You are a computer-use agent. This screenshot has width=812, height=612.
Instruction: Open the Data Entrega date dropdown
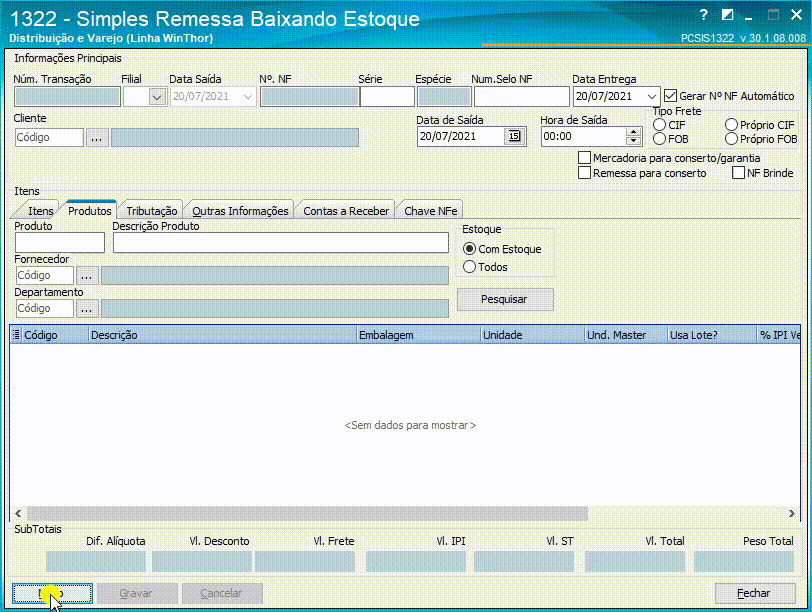click(x=651, y=96)
